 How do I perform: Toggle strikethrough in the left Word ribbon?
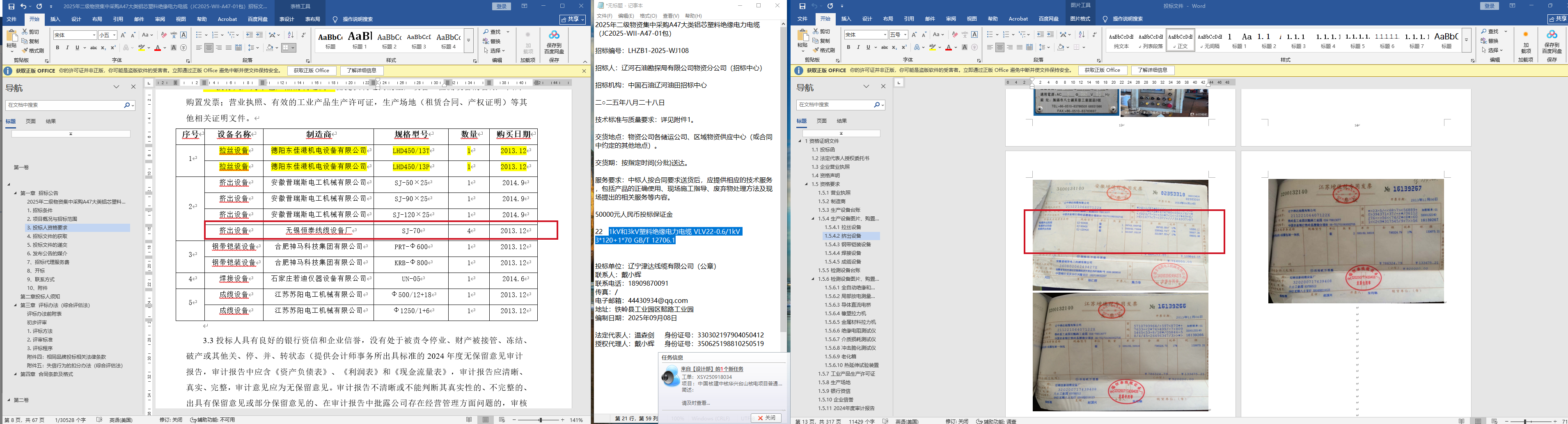(x=94, y=48)
